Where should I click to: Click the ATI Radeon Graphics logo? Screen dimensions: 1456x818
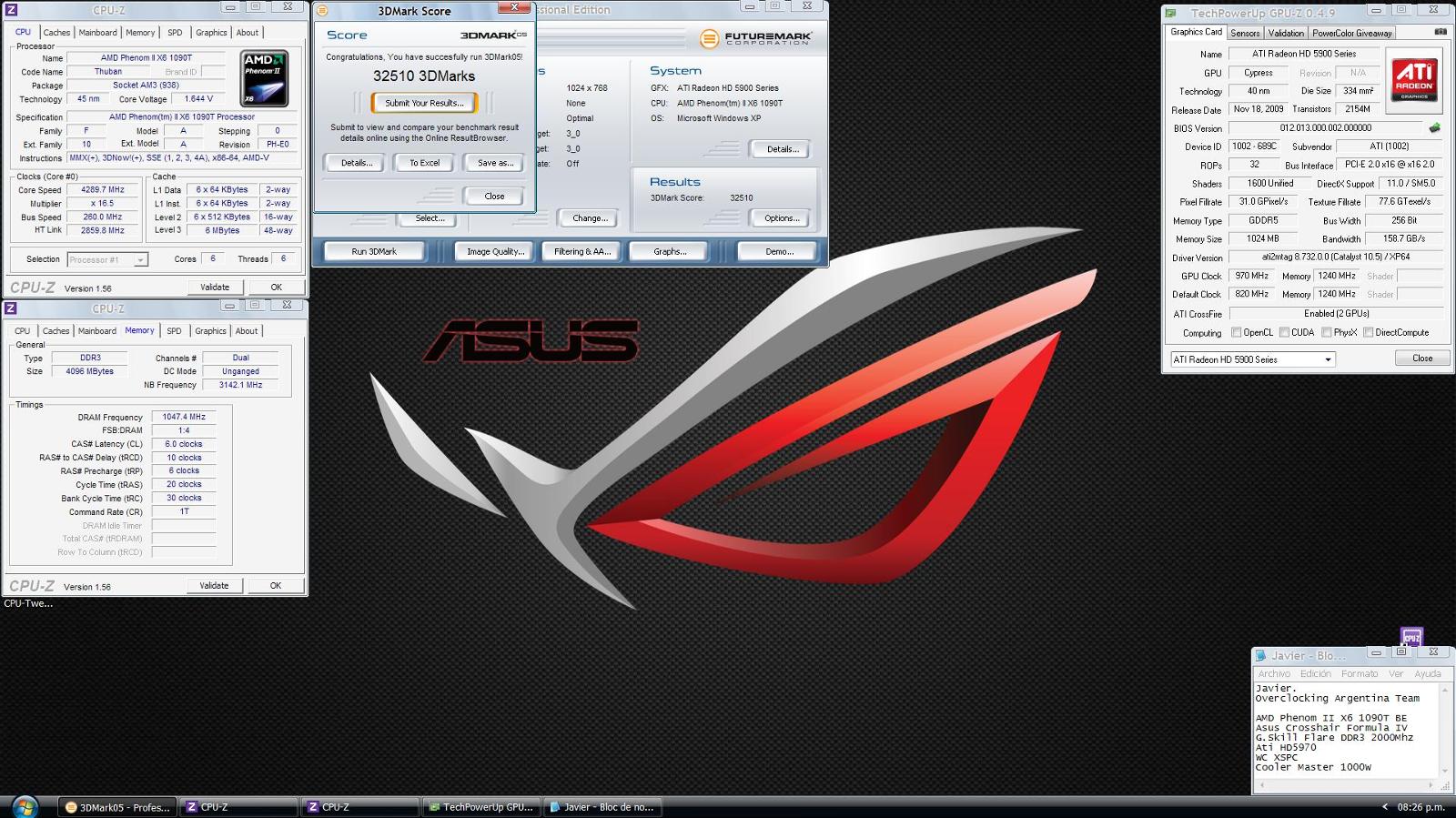[1414, 80]
